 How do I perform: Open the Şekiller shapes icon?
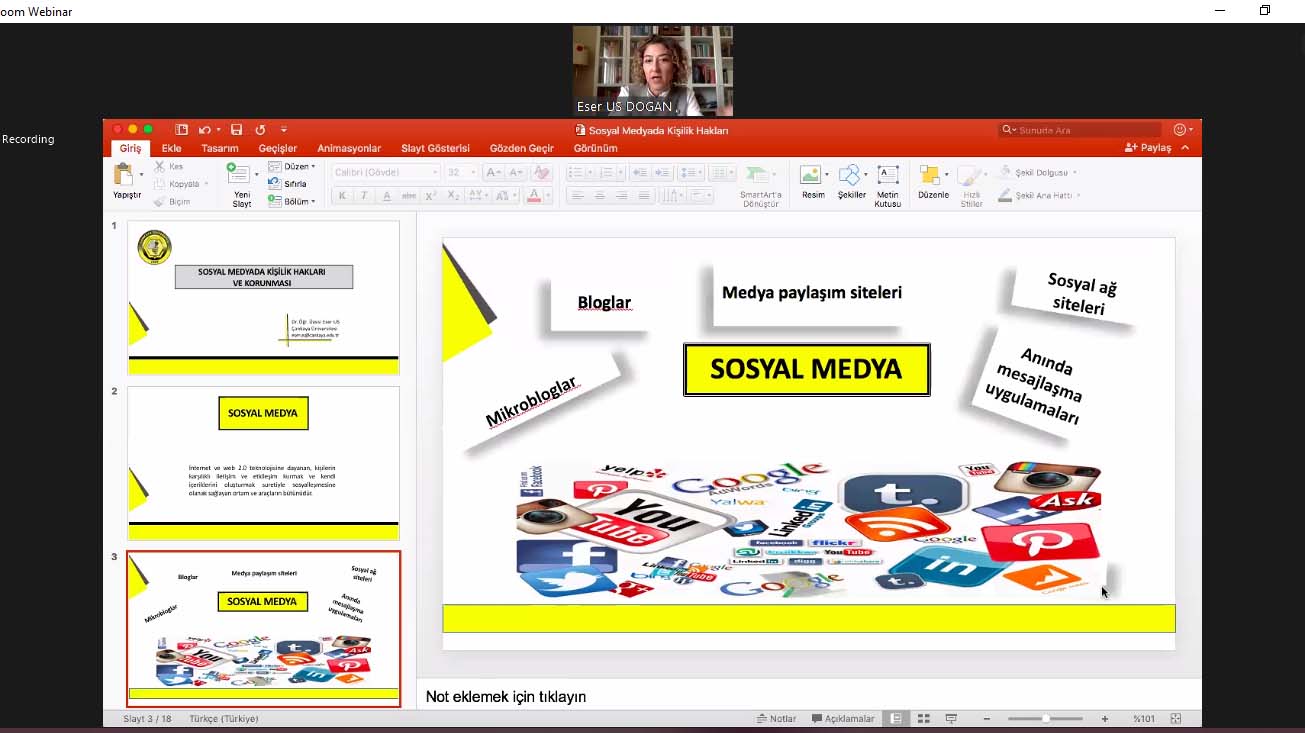tap(849, 175)
